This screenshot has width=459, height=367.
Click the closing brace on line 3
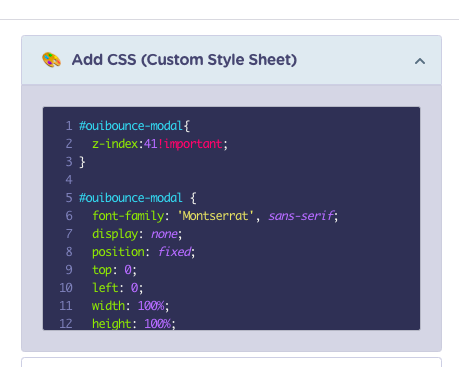82,162
